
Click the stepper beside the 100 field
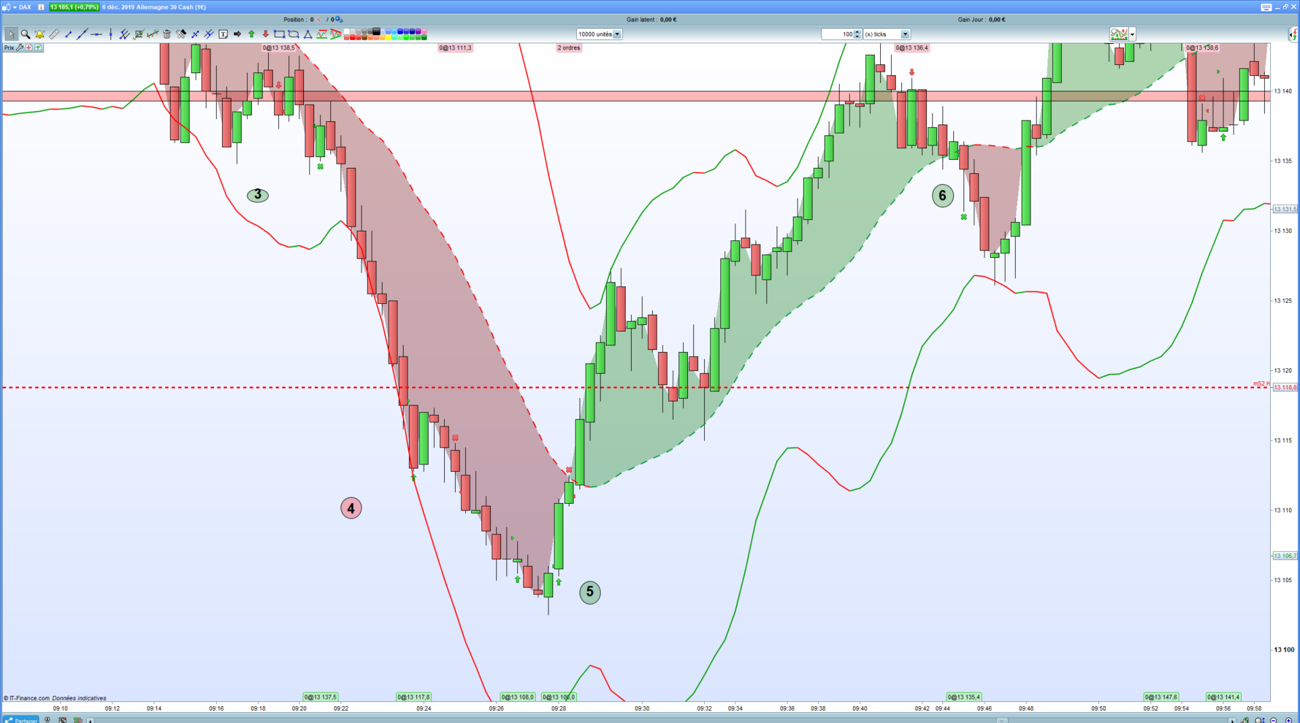point(857,34)
